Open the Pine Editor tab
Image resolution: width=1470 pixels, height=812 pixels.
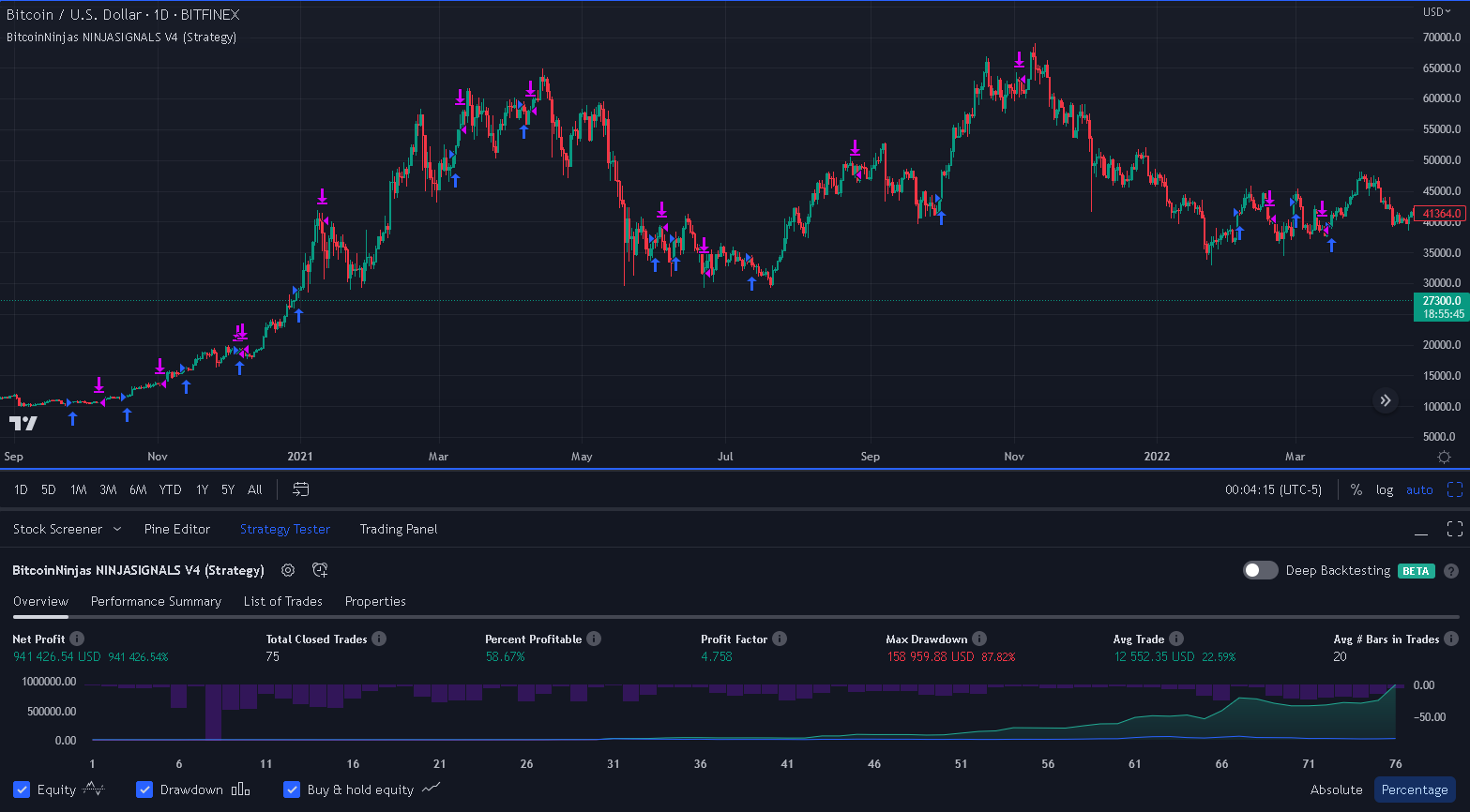point(177,529)
